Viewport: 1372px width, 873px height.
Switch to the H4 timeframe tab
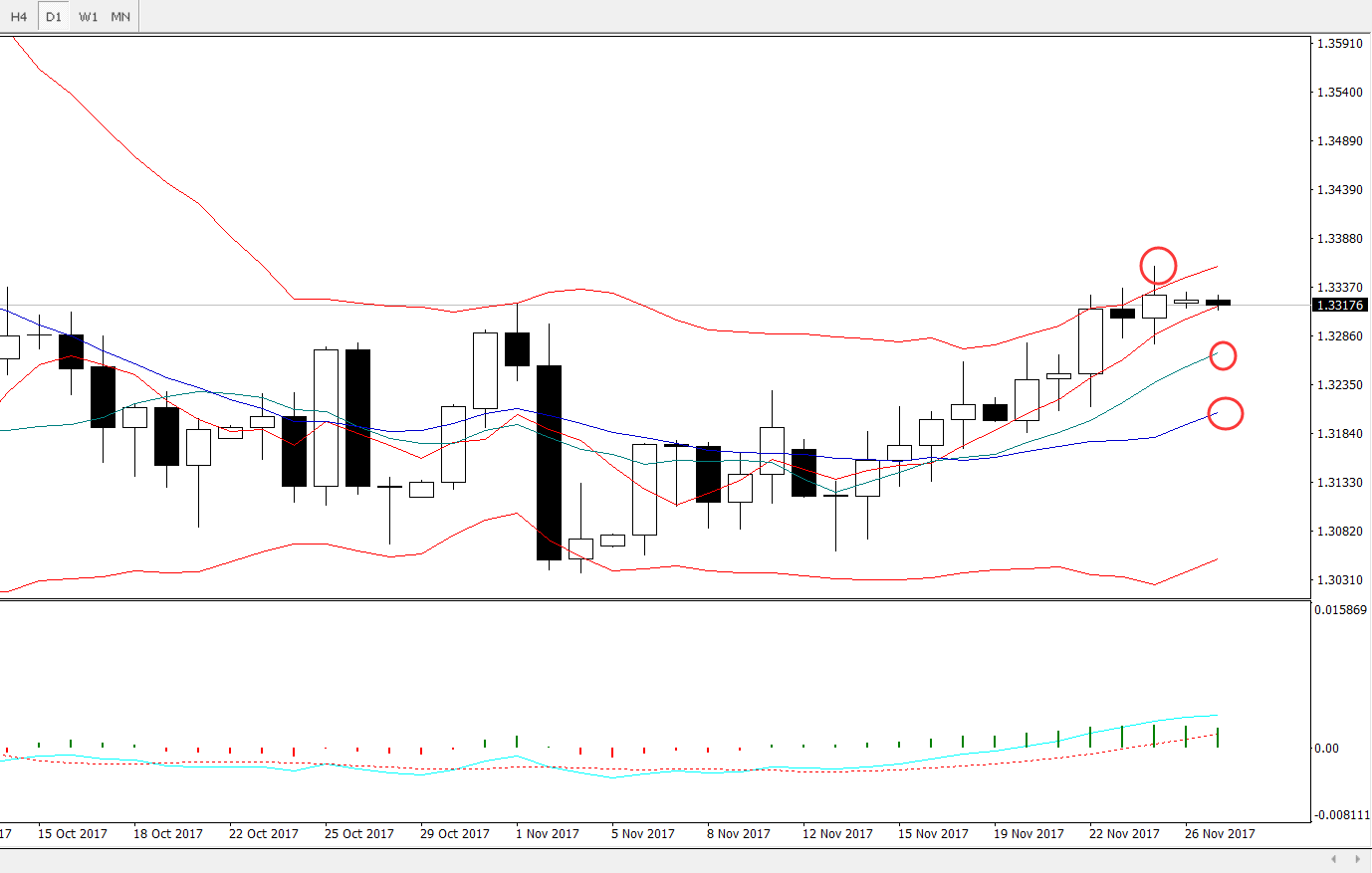pyautogui.click(x=19, y=17)
